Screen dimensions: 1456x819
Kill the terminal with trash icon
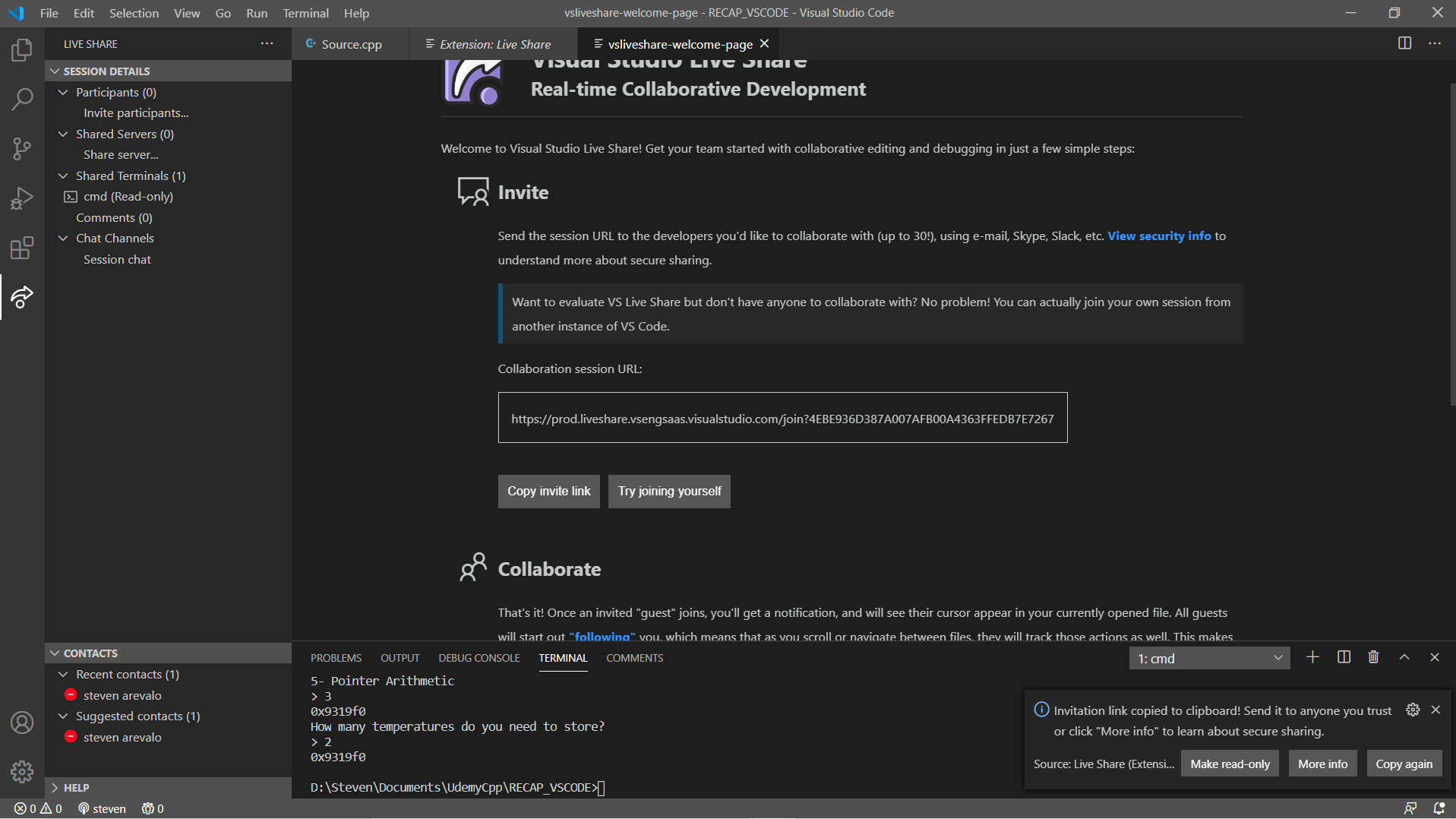[x=1373, y=657]
